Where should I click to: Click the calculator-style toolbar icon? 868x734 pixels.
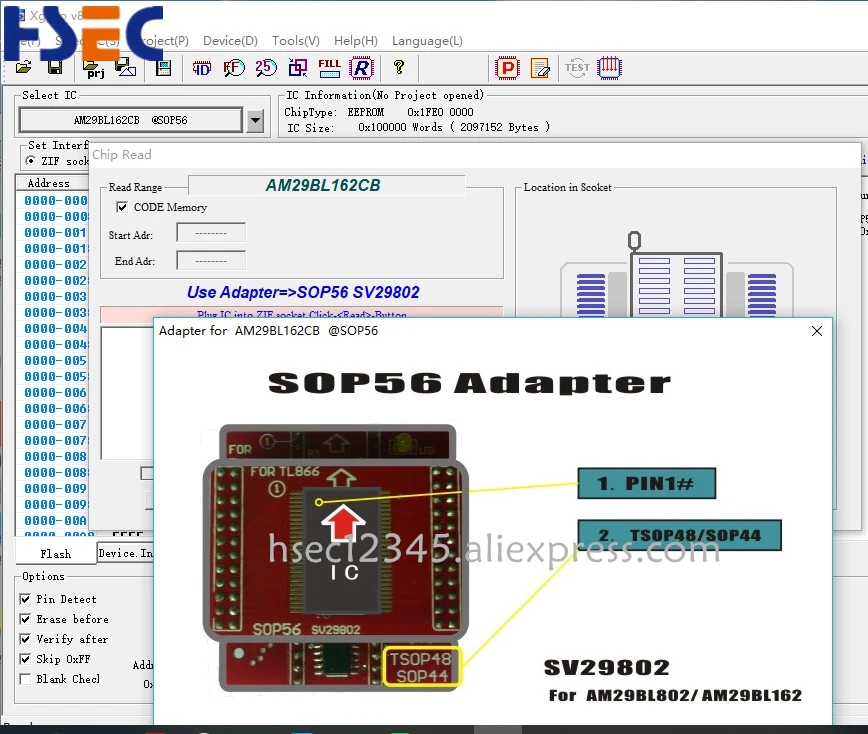pyautogui.click(x=163, y=68)
